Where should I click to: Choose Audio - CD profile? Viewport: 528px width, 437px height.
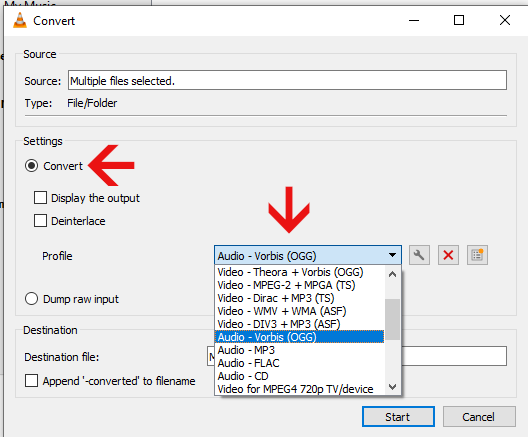299,376
